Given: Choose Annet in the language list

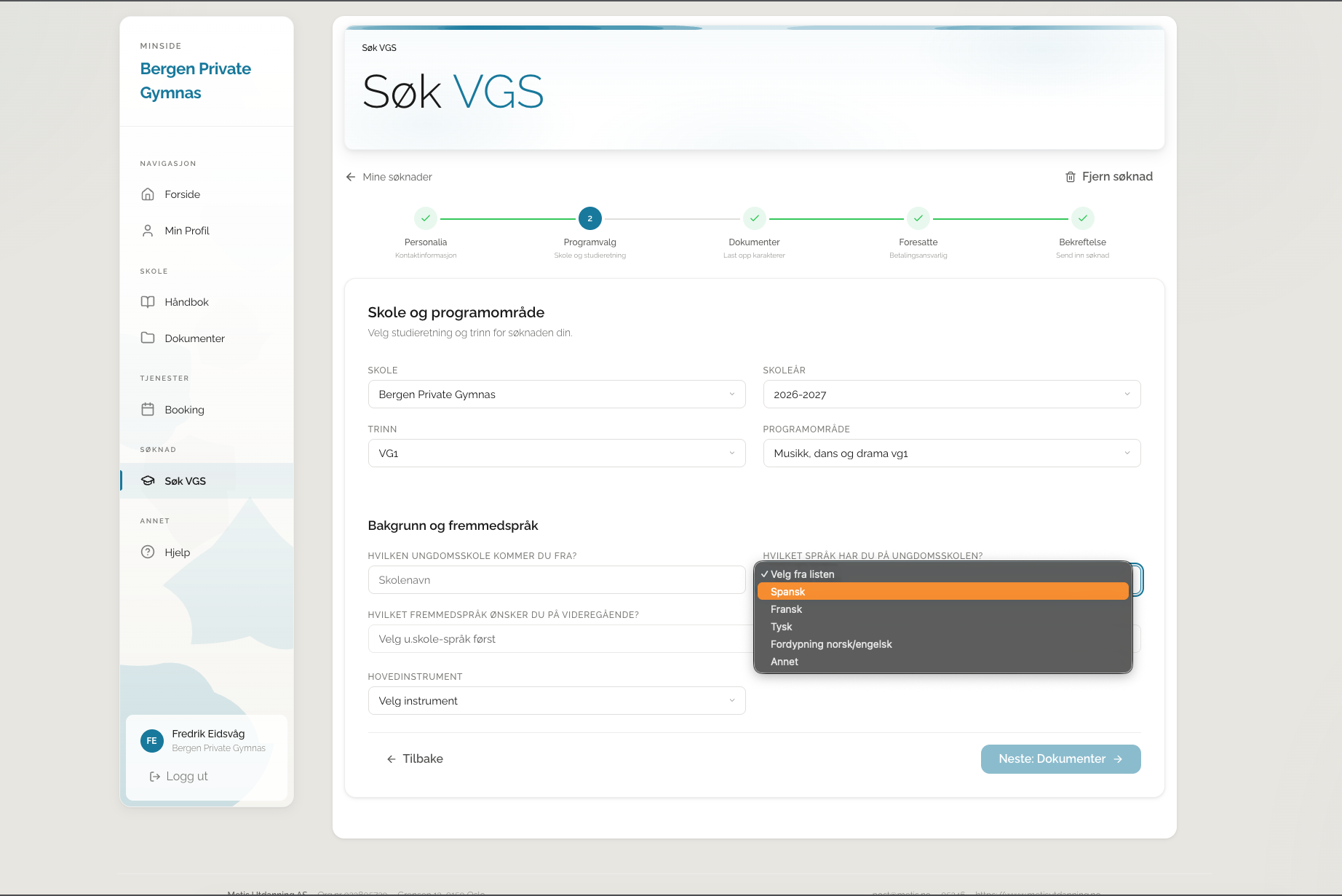Looking at the screenshot, I should coord(943,662).
